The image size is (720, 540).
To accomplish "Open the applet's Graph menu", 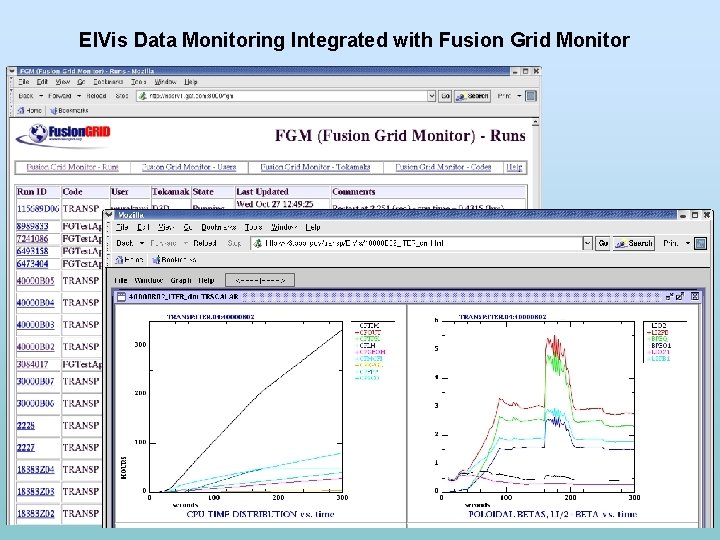I will (181, 280).
